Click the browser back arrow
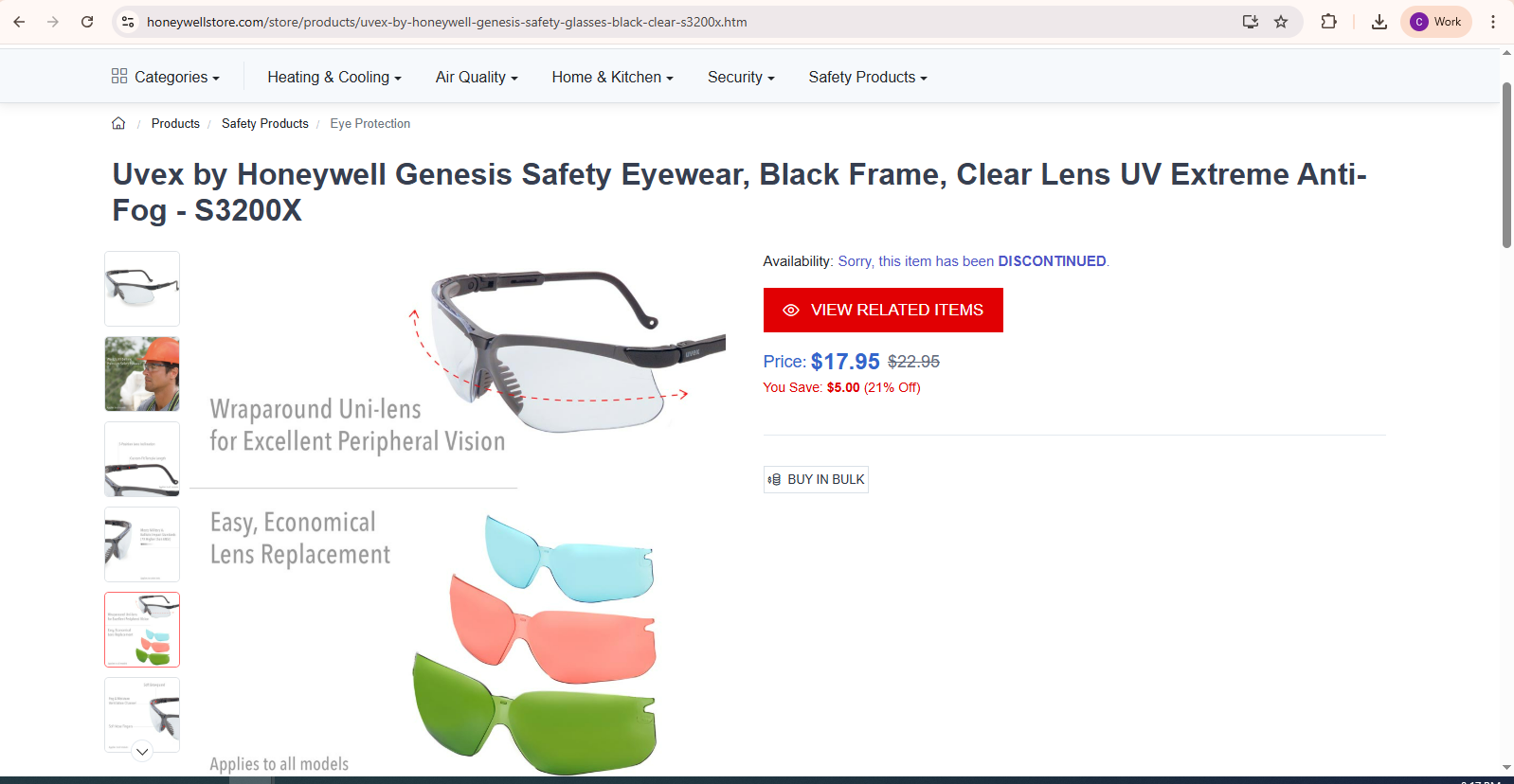Screen dimensions: 1514x784 [x=19, y=21]
